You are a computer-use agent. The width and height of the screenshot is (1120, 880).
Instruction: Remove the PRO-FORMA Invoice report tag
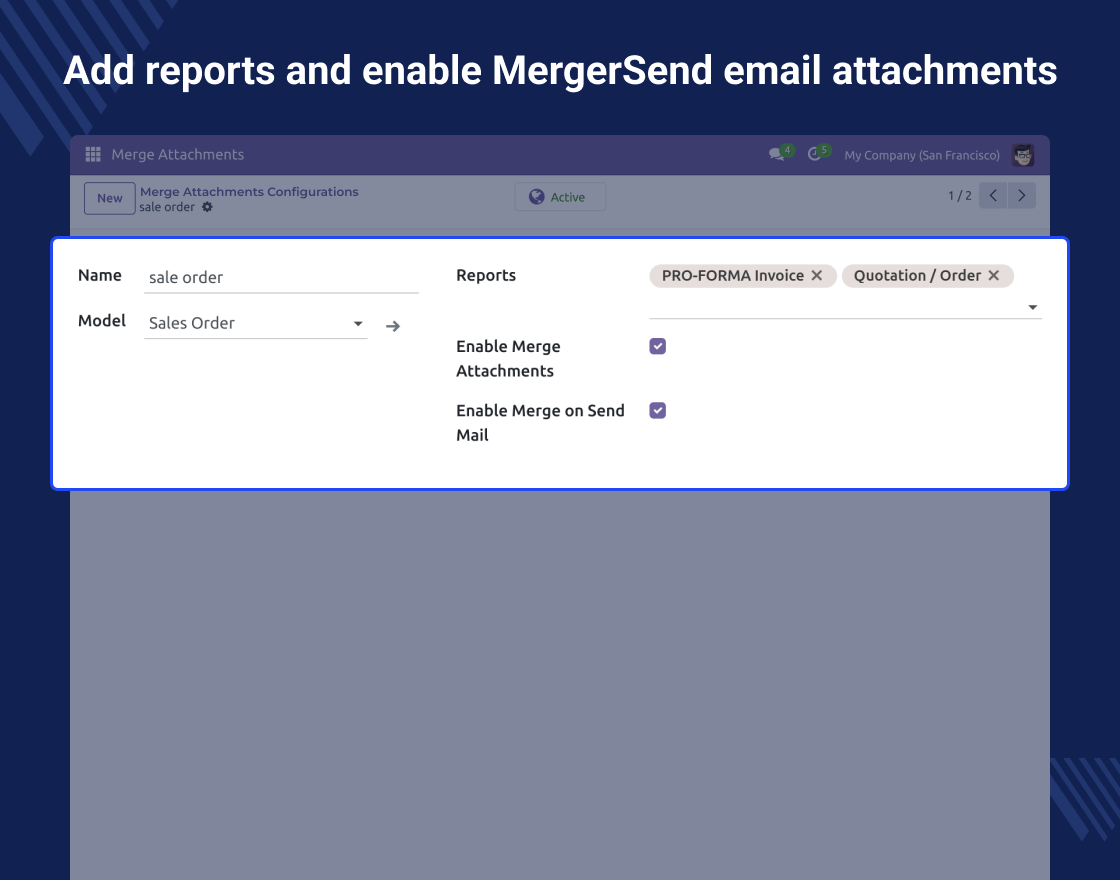tap(817, 276)
